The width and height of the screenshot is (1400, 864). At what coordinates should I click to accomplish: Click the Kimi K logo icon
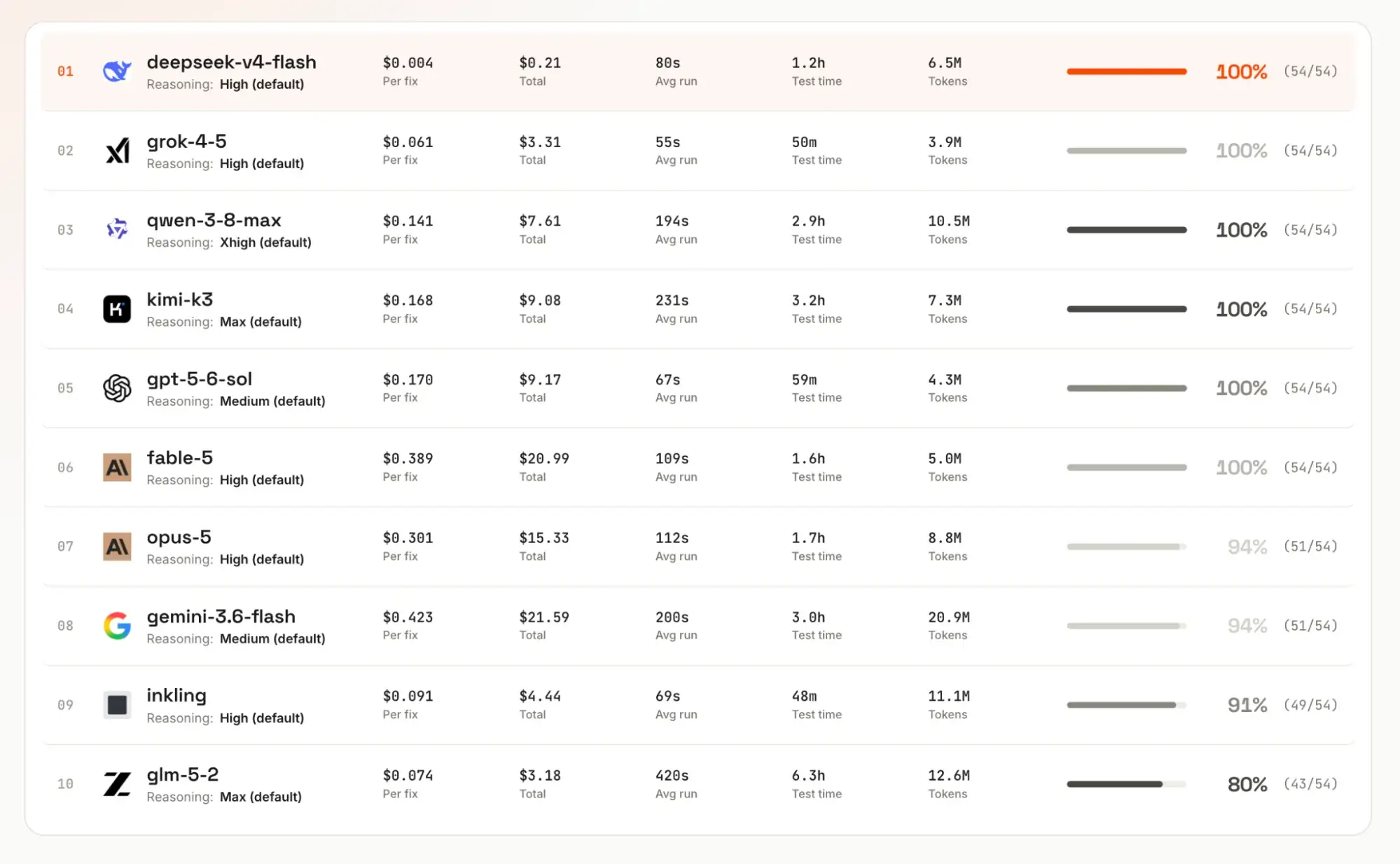tap(117, 309)
